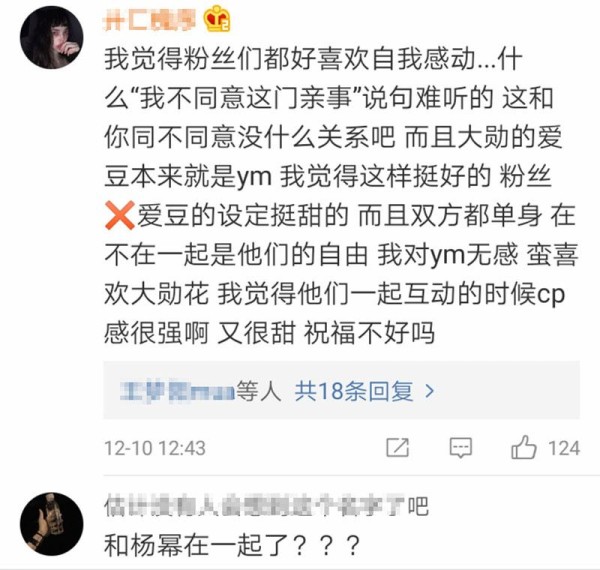Click the 等人 text in the reply box

tap(259, 391)
